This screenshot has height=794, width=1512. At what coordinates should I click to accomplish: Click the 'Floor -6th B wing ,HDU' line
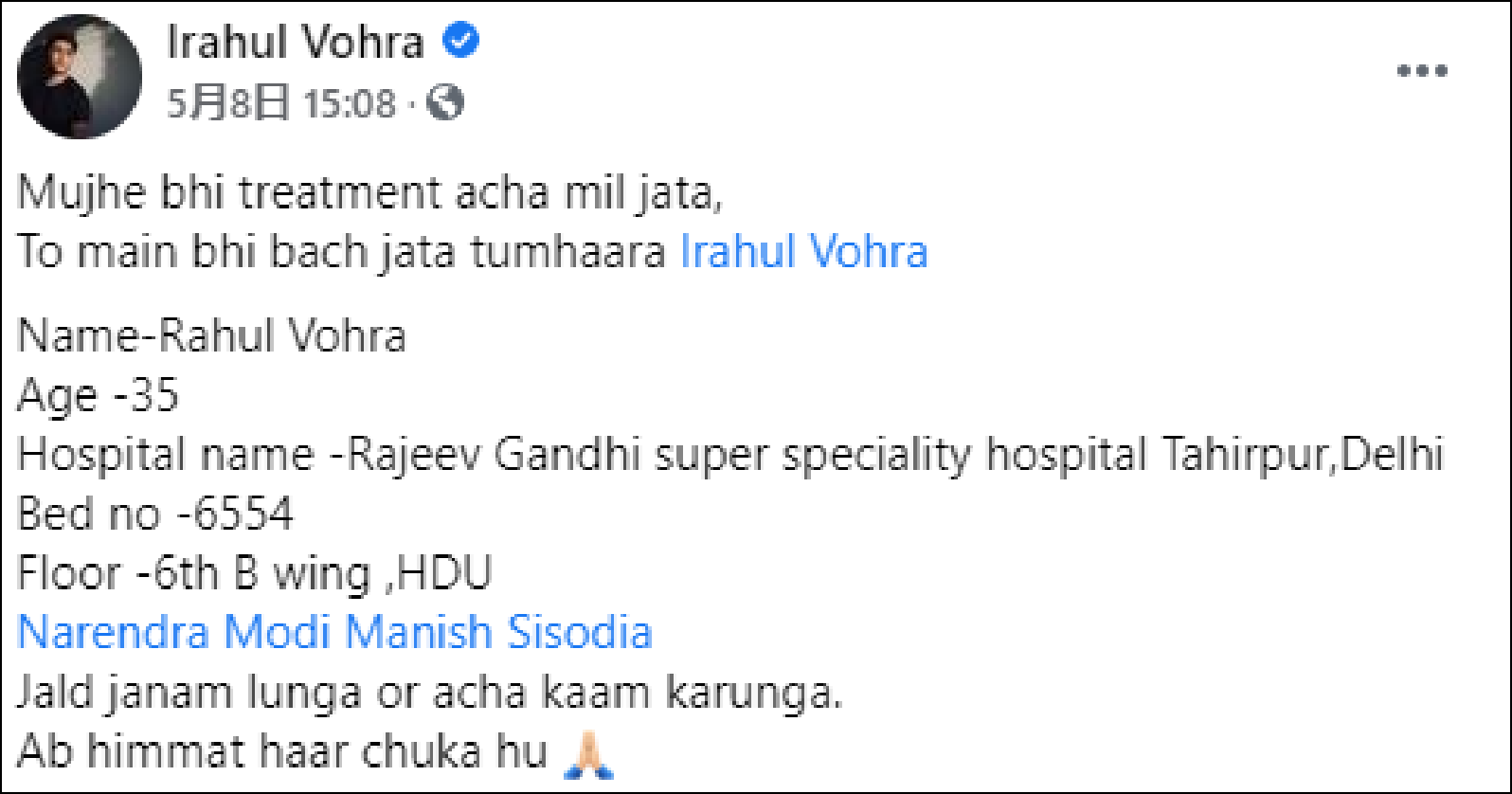(255, 573)
